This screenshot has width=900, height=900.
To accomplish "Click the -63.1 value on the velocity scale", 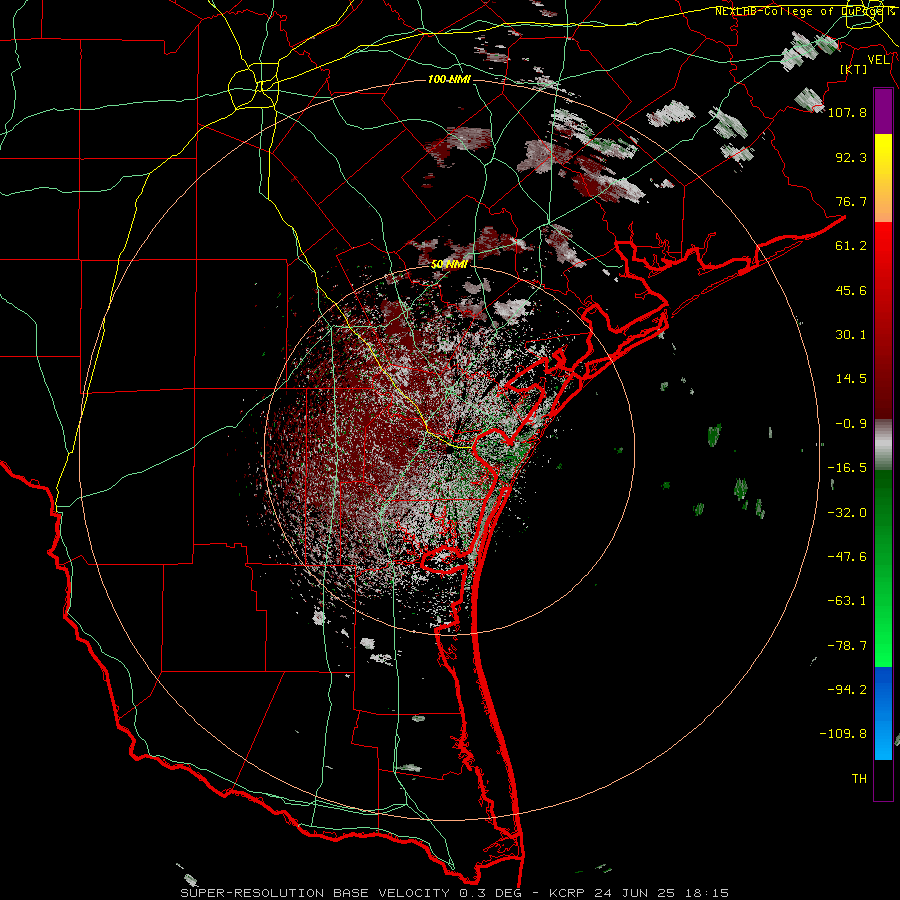I will 847,601.
